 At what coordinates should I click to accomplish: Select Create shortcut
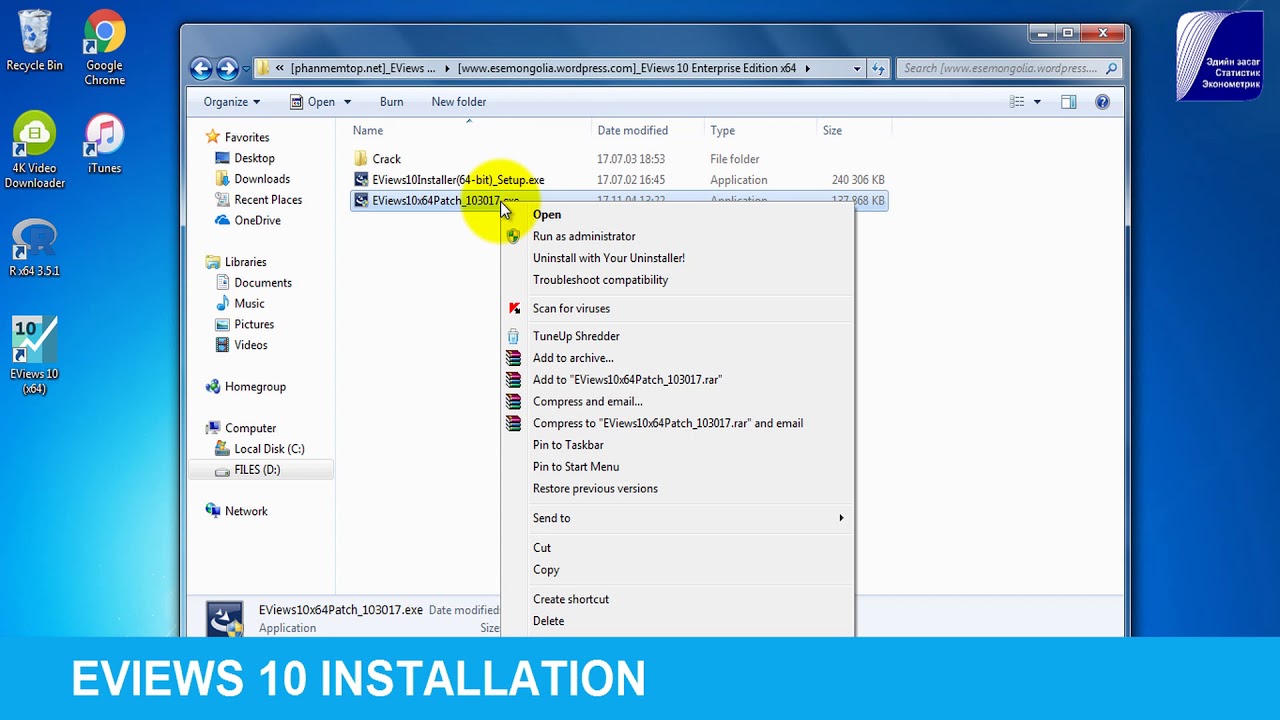(571, 599)
